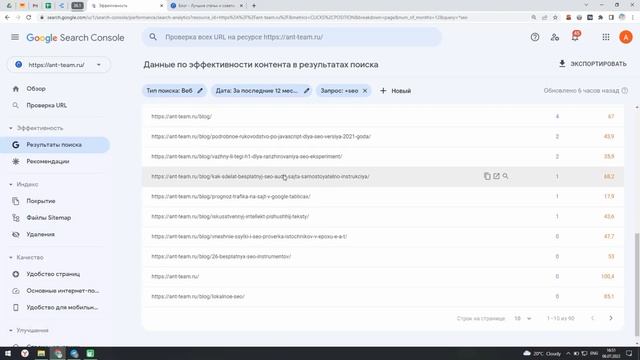Open the account avatar menu
The height and width of the screenshot is (360, 640).
[626, 37]
